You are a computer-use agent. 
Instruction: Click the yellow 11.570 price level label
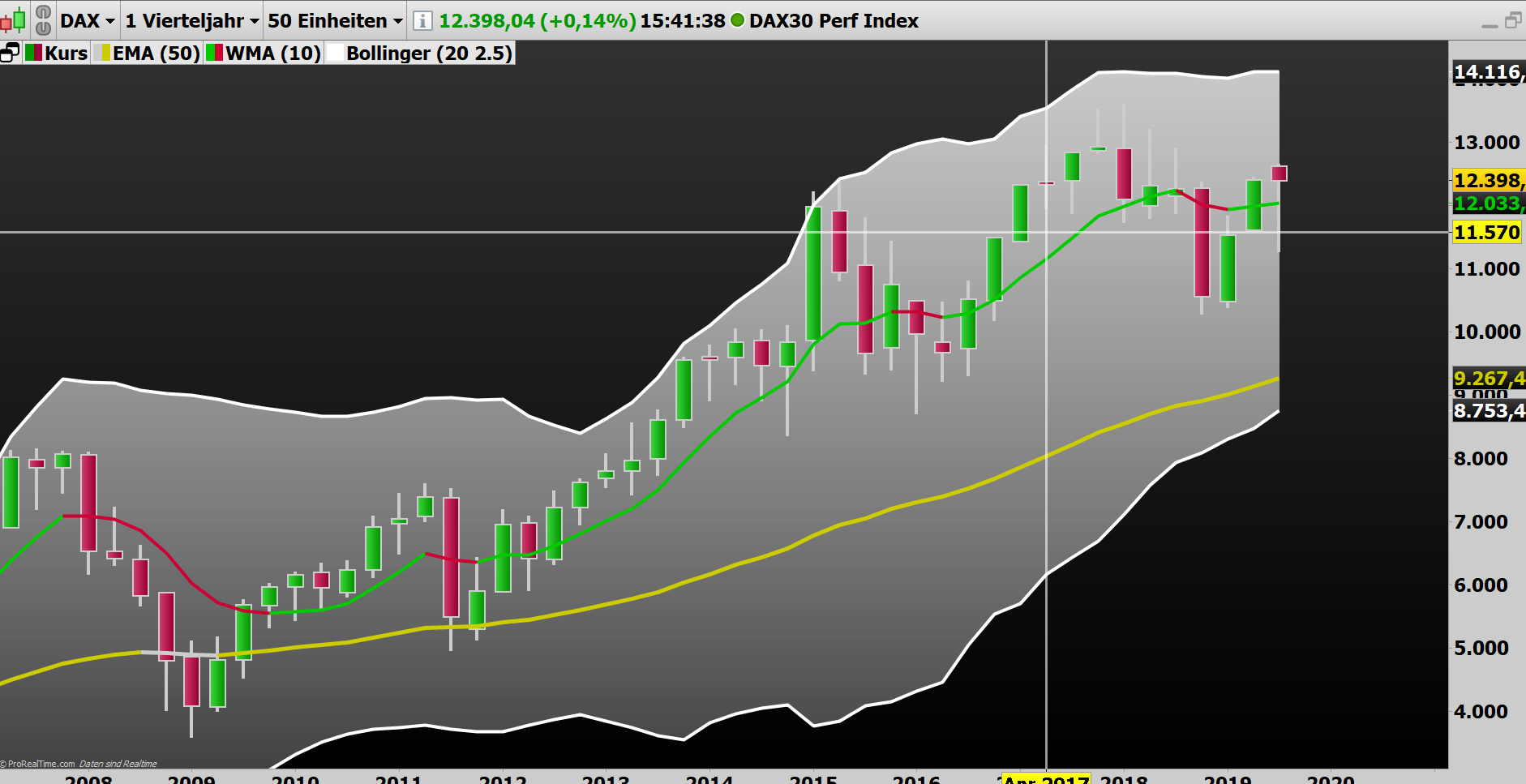[1487, 233]
